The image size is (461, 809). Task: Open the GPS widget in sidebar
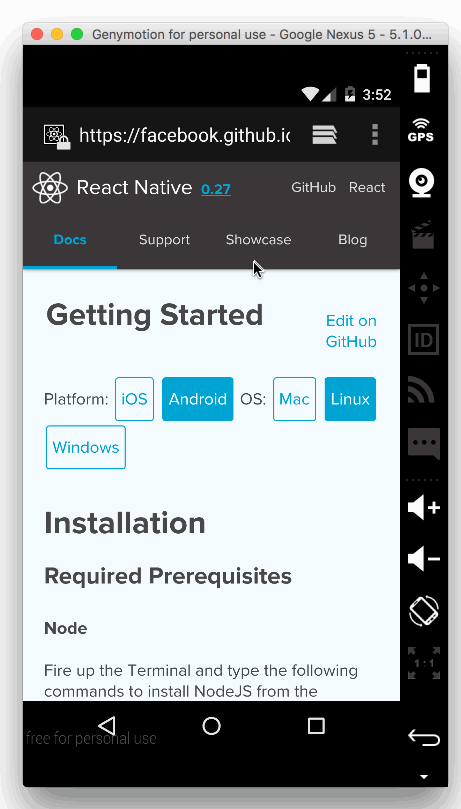coord(421,131)
